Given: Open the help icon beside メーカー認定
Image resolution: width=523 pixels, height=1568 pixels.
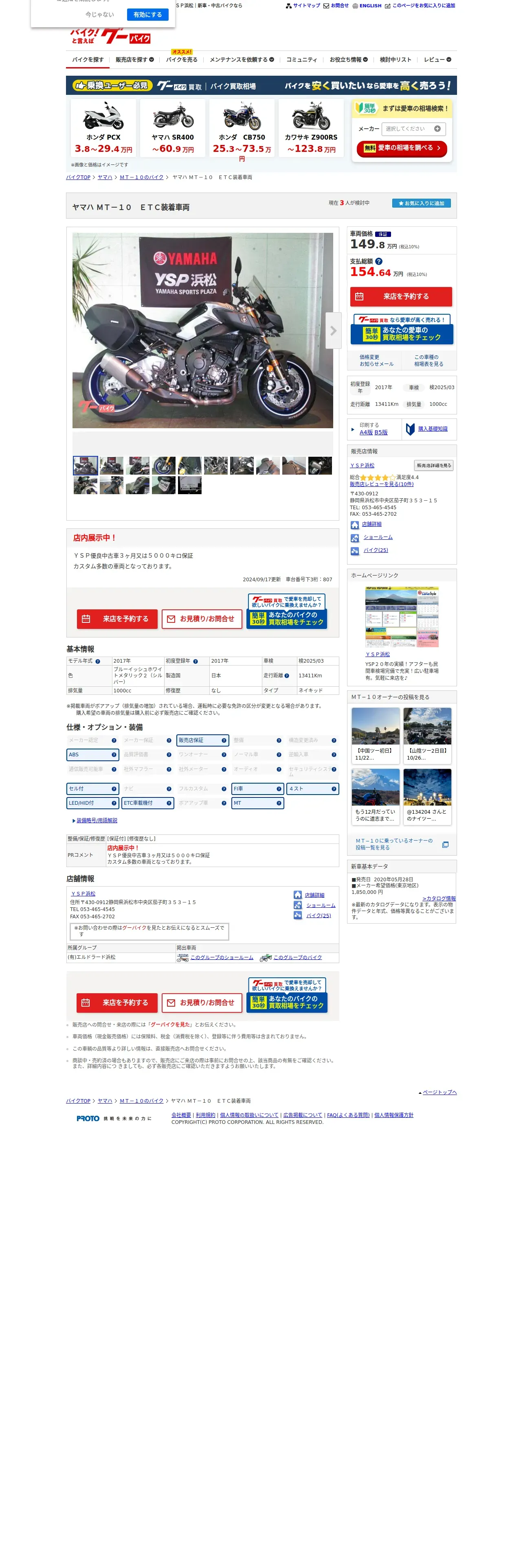Looking at the screenshot, I should click(x=114, y=740).
